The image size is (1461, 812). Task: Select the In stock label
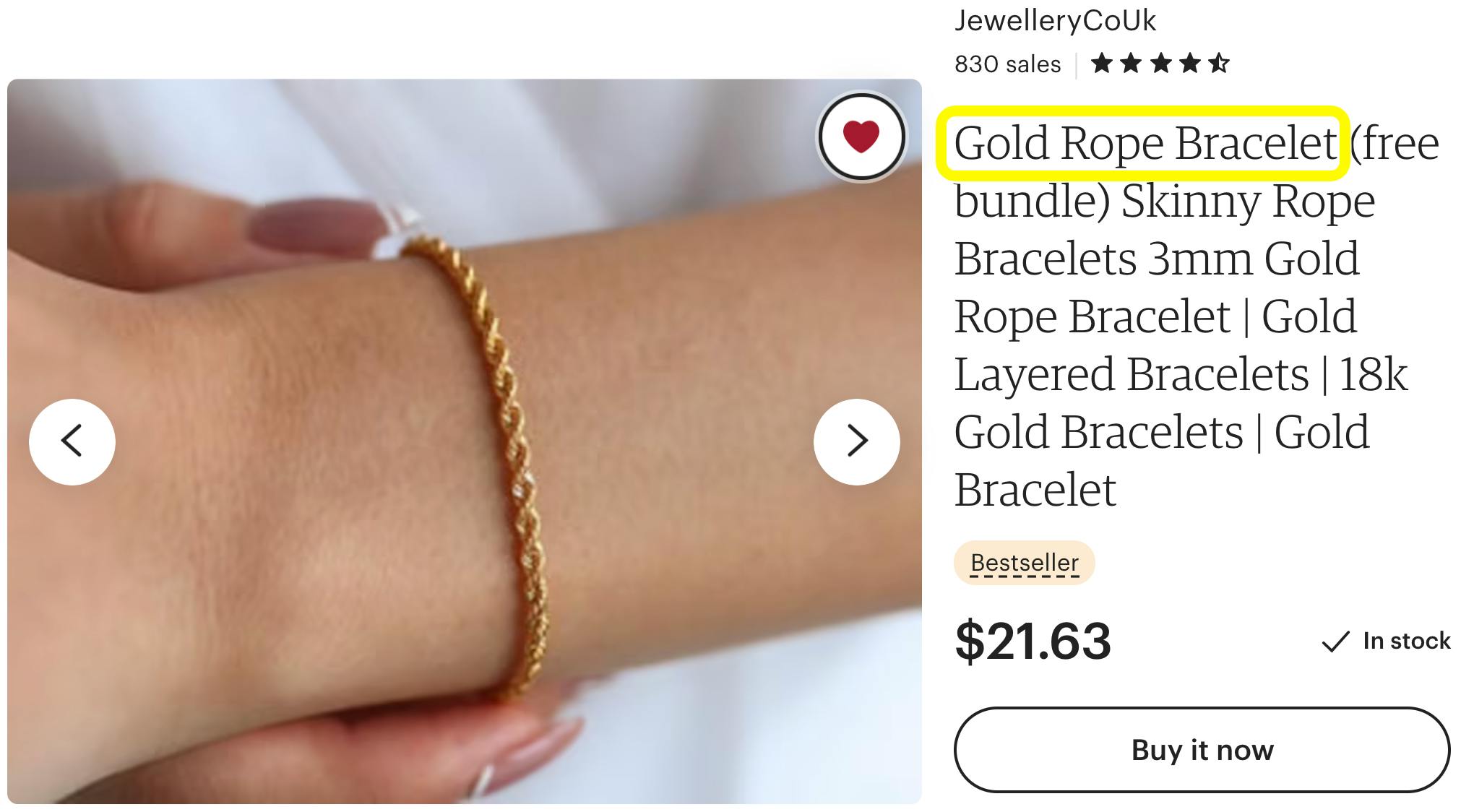pyautogui.click(x=1406, y=641)
